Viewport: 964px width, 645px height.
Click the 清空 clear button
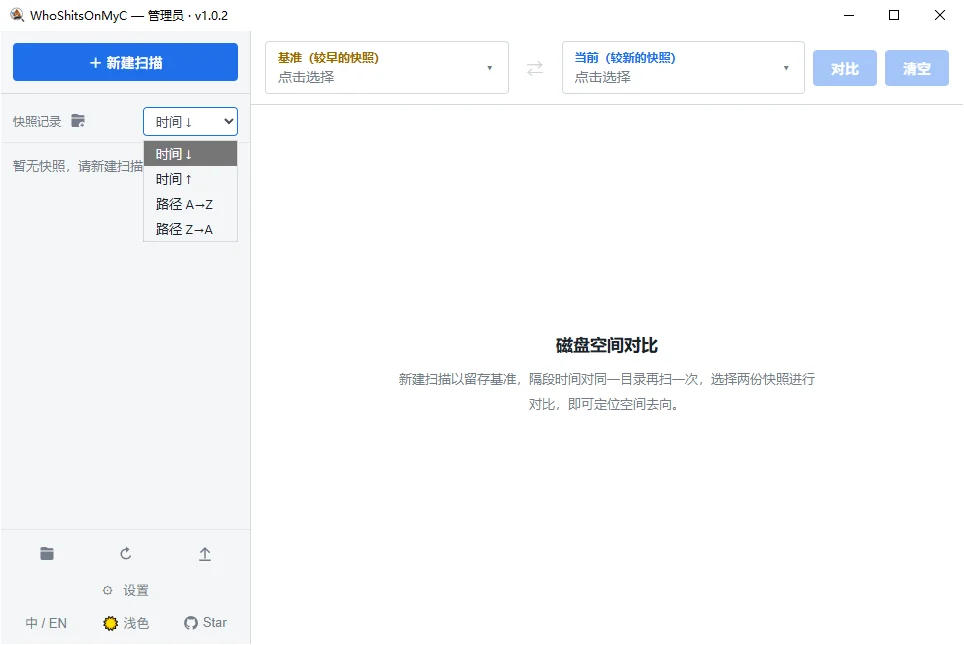point(917,68)
